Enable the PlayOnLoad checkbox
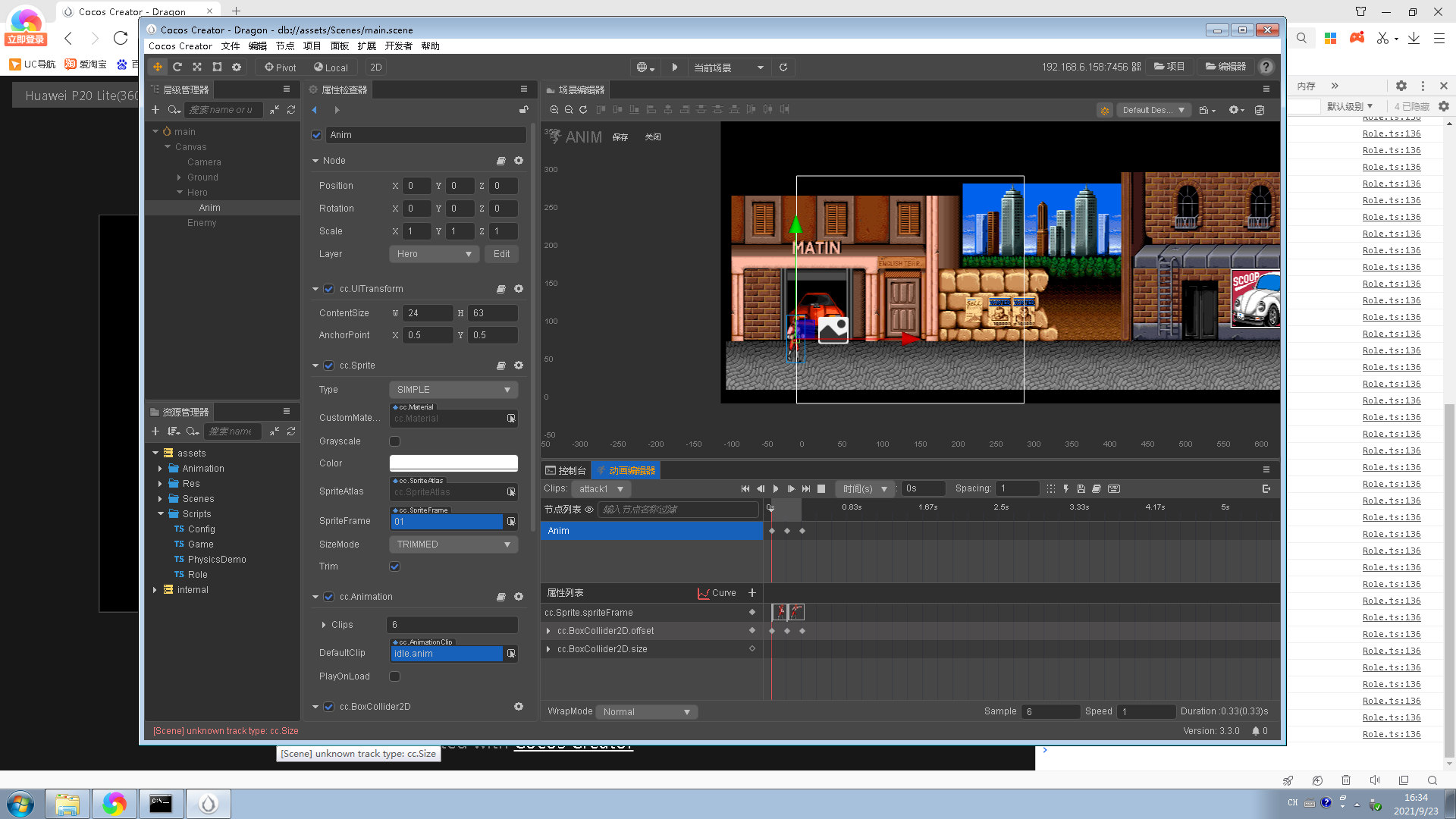This screenshot has height=819, width=1456. coord(394,676)
